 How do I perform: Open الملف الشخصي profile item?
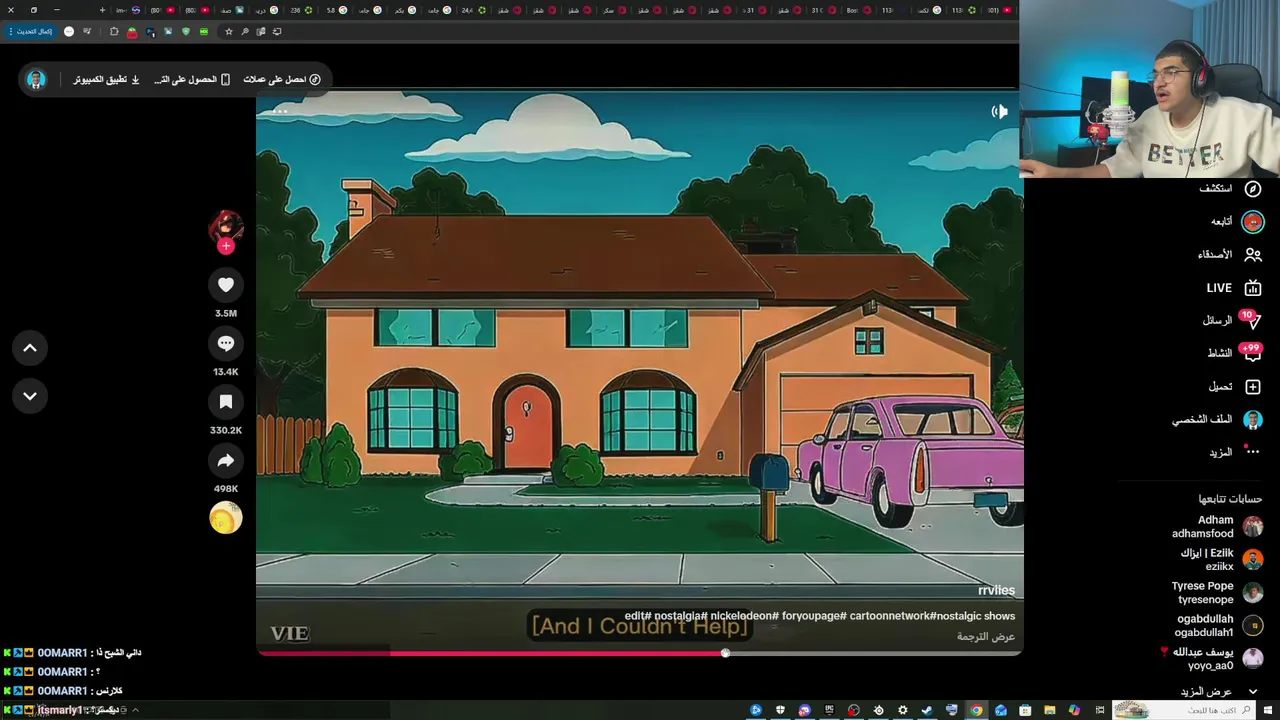click(x=1217, y=420)
